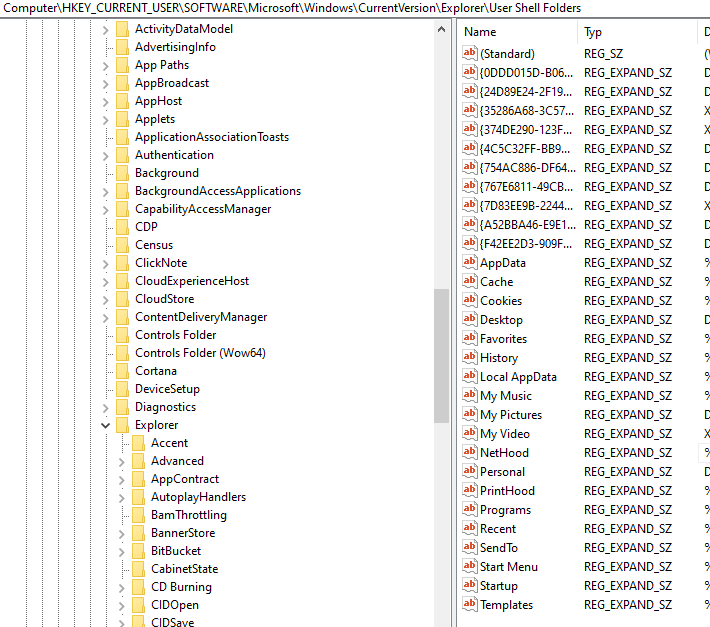Click the ab icon for My Music
This screenshot has width=710, height=627.
click(x=470, y=395)
